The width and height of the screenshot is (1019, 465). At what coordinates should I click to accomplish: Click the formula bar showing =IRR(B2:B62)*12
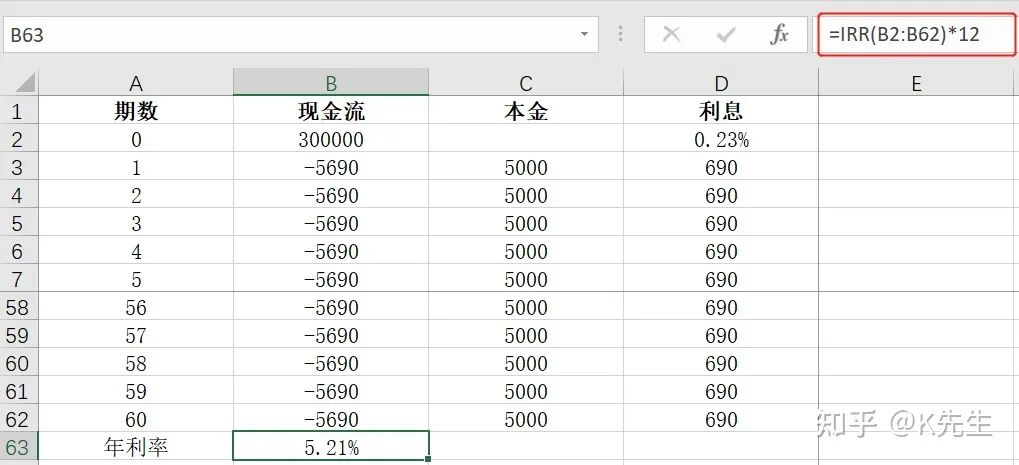[x=916, y=34]
